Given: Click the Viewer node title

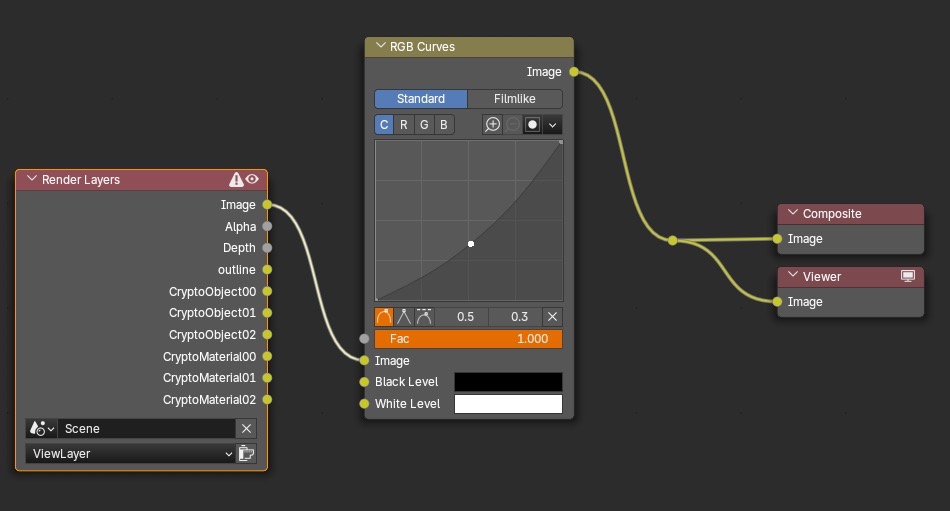Looking at the screenshot, I should 822,276.
